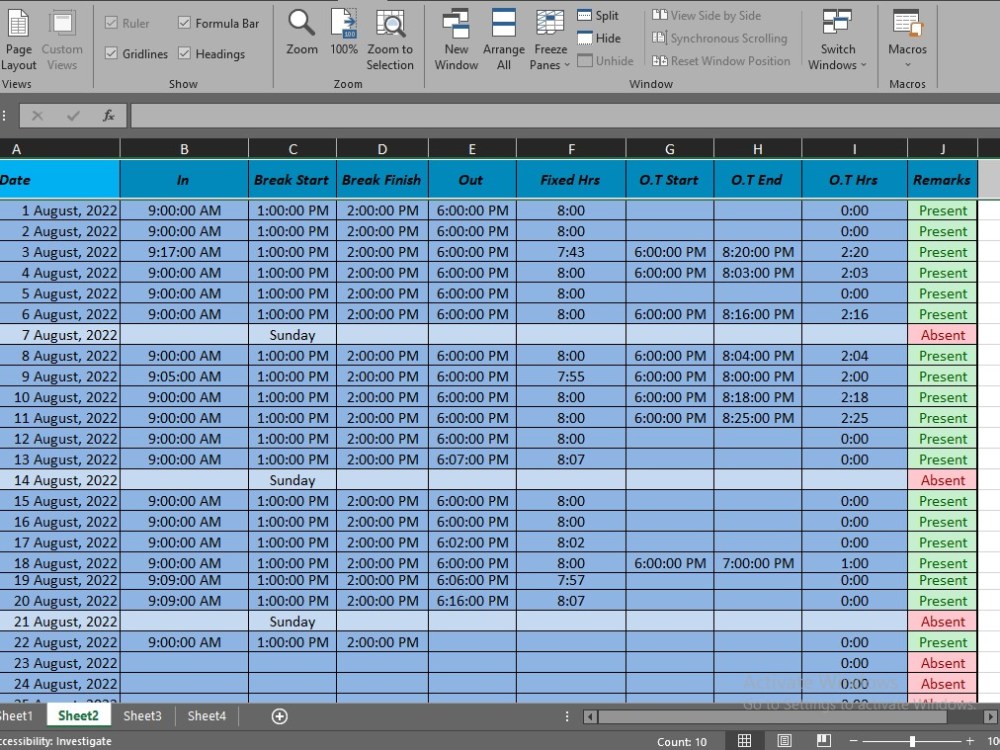Adjust the zoom slider handle
The width and height of the screenshot is (1000, 750).
[x=912, y=741]
